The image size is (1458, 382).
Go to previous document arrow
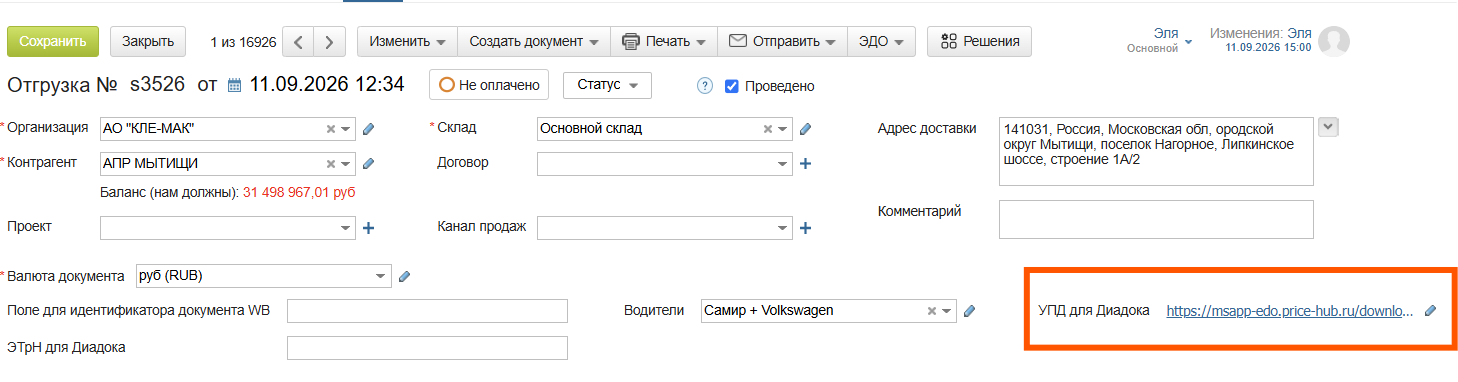click(x=298, y=42)
